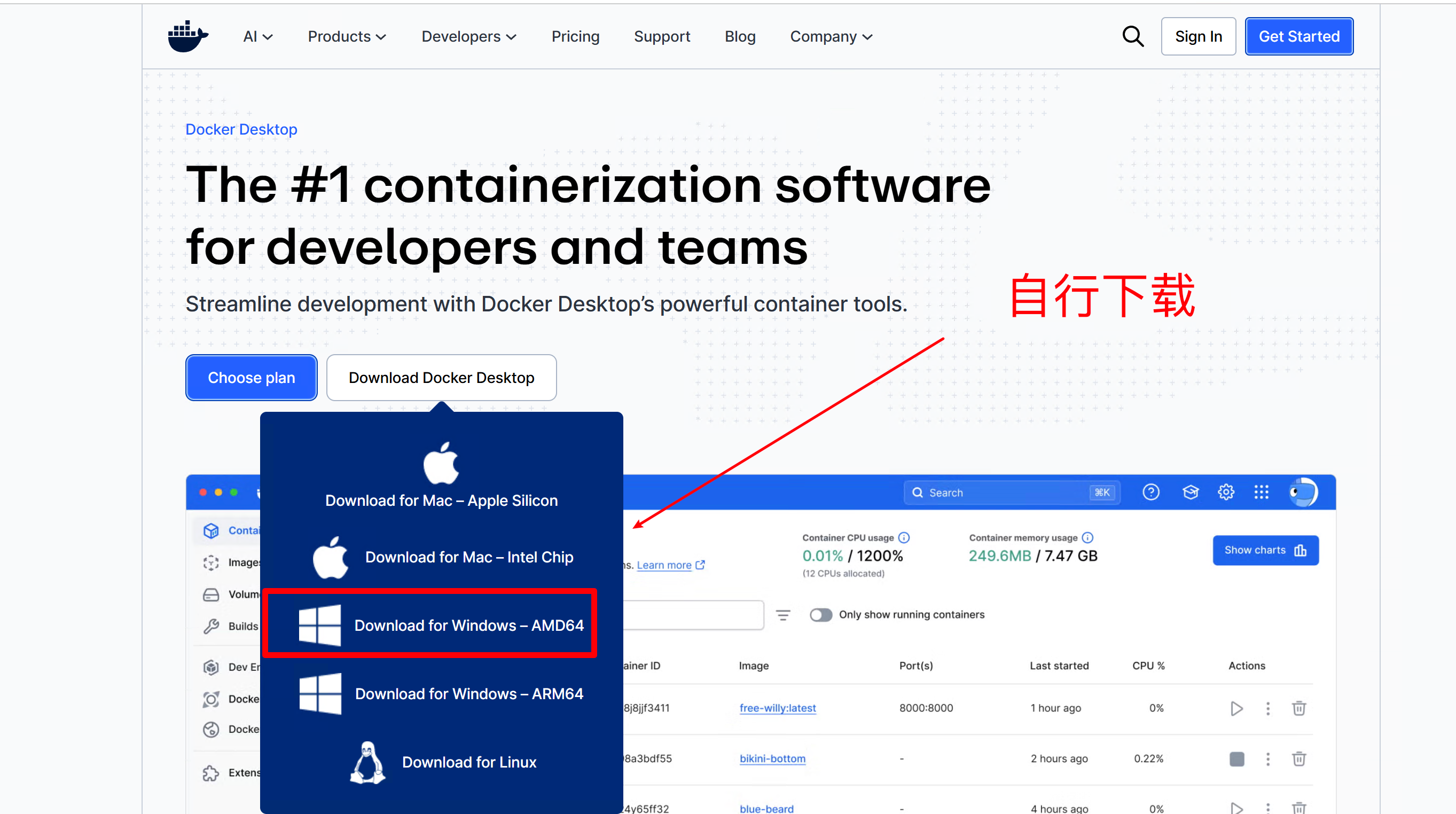Toggle Only show running containers switch
1456x814 pixels.
821,614
